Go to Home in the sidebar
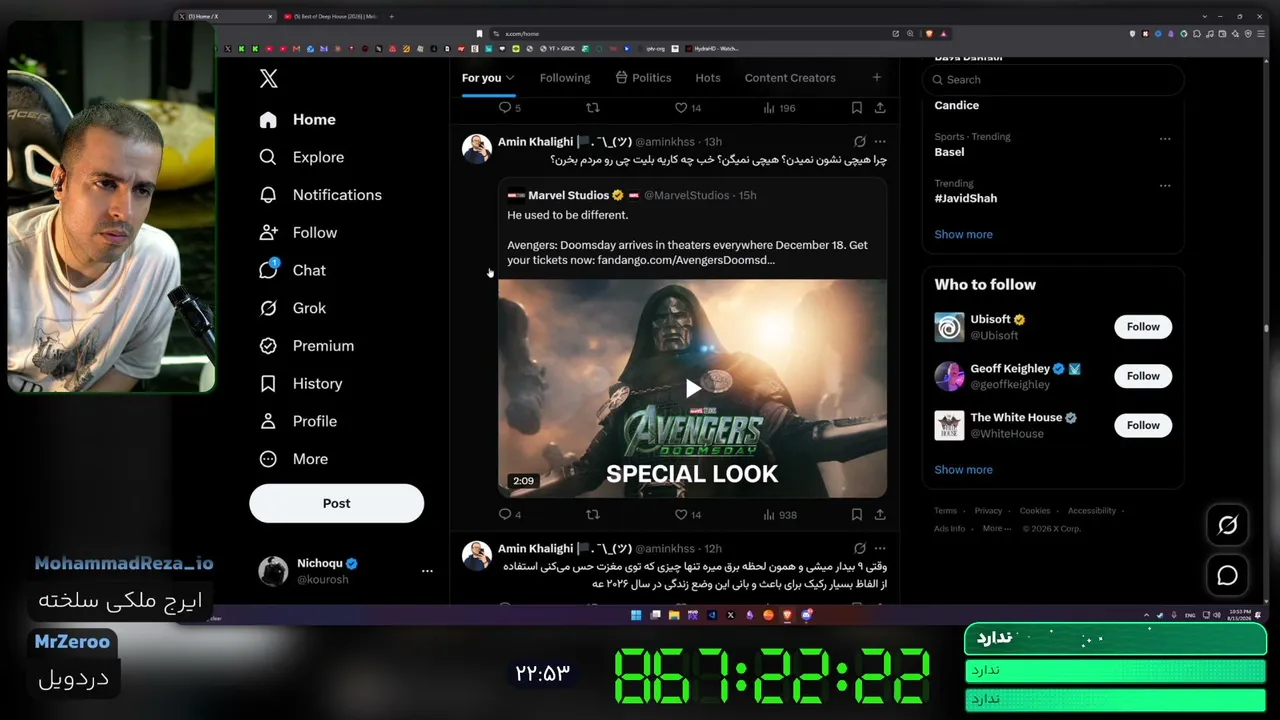 pos(297,120)
